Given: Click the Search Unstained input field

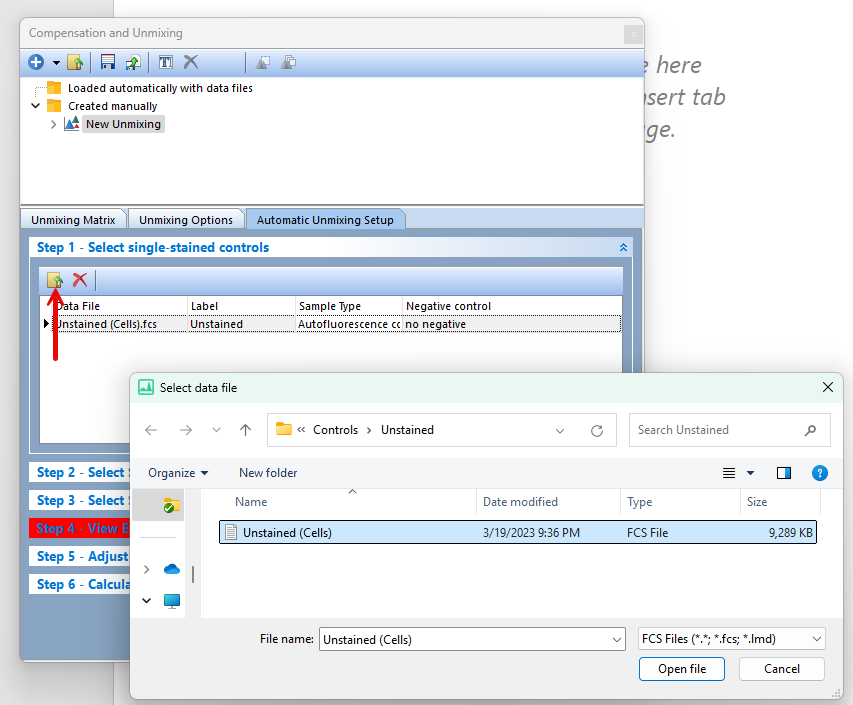Looking at the screenshot, I should (x=718, y=430).
